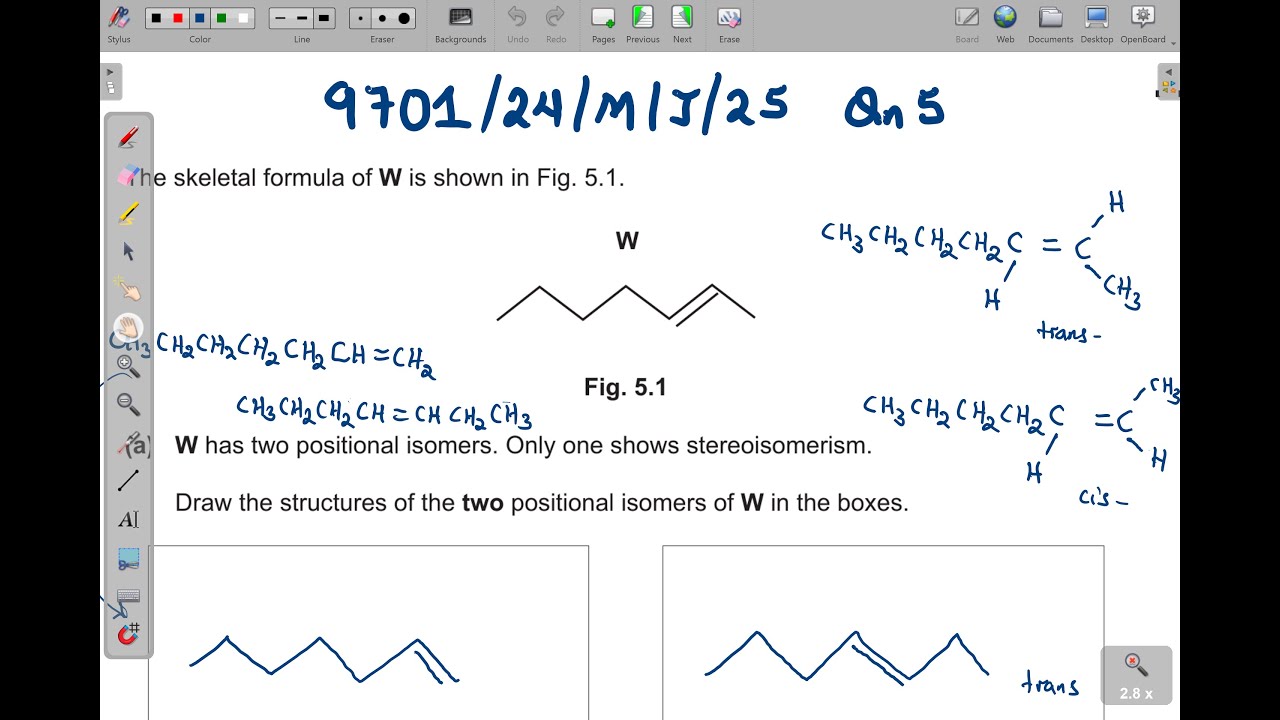
Task: Select the blue pen color
Action: pos(200,18)
